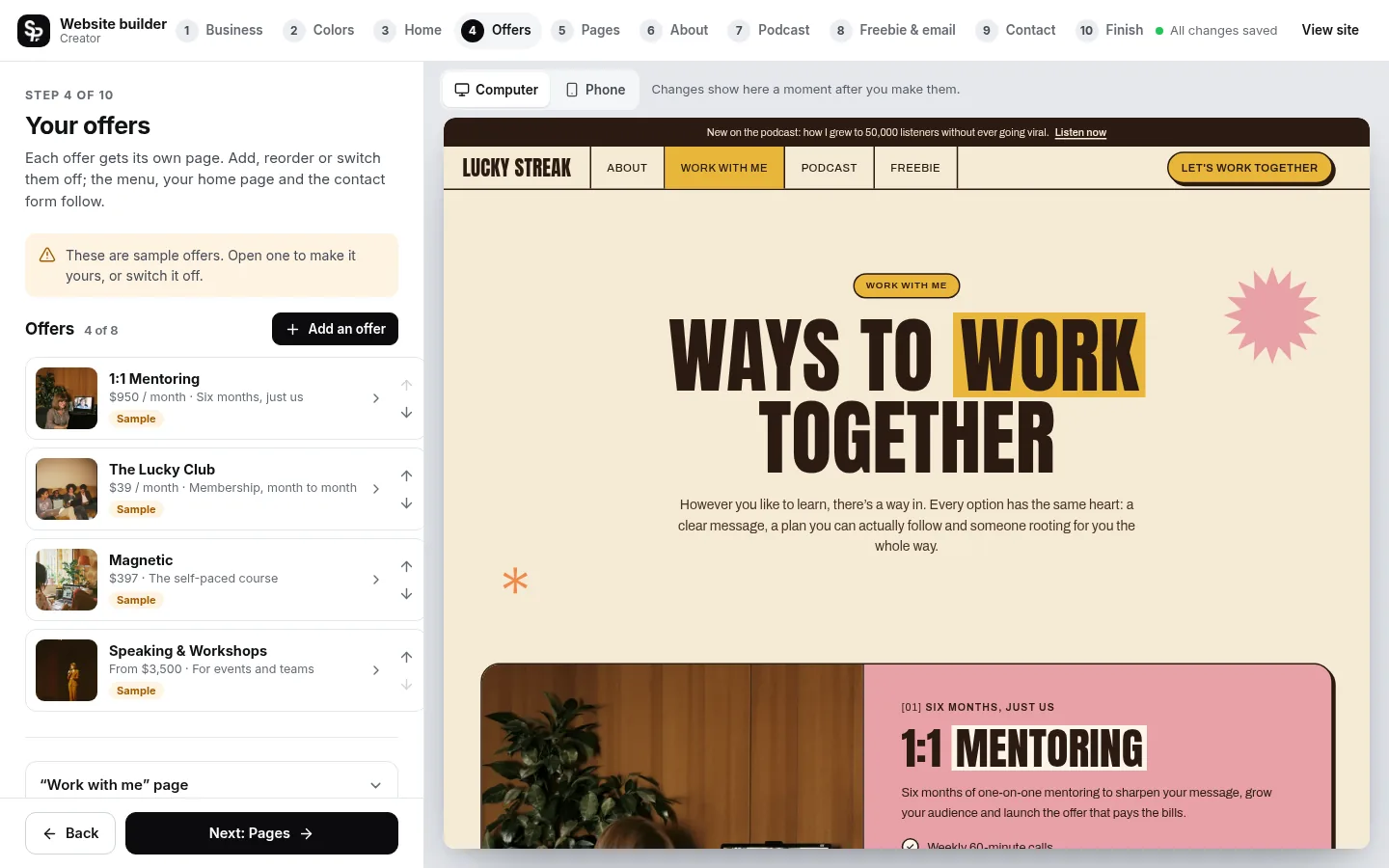Open Speaking & Workshops thumbnail image

click(x=67, y=670)
